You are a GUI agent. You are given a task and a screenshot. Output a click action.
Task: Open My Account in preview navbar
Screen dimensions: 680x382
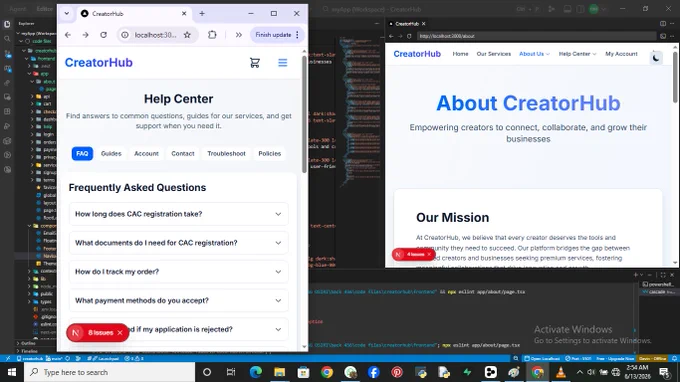pos(621,54)
